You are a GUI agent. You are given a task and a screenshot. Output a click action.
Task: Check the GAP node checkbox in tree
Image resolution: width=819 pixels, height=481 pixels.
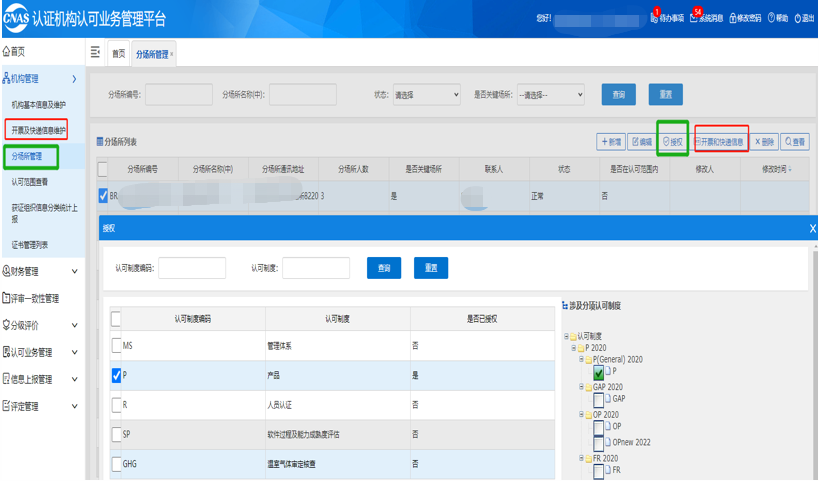(x=599, y=400)
